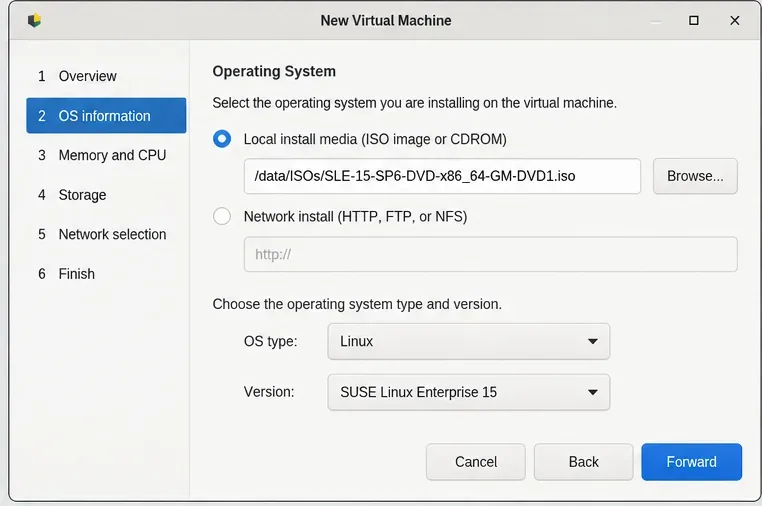Jump to step 3 Memory and CPU
This screenshot has height=506, width=762.
click(106, 155)
